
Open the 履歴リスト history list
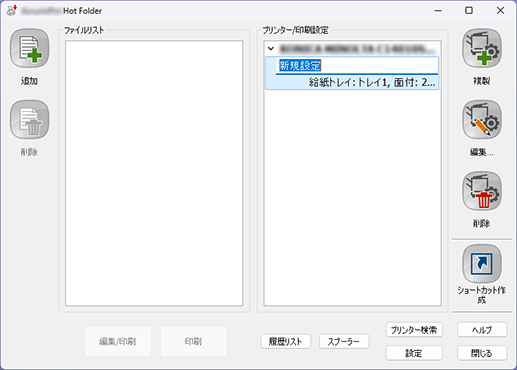[x=286, y=341]
